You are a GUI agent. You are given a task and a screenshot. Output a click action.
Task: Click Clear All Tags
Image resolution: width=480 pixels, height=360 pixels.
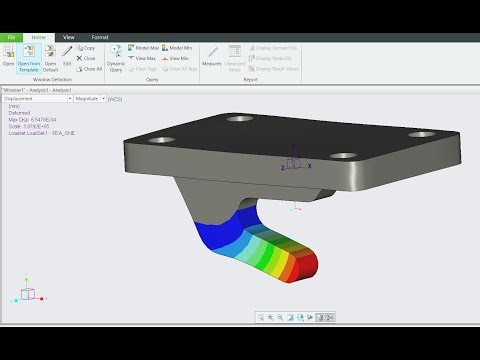pos(180,69)
